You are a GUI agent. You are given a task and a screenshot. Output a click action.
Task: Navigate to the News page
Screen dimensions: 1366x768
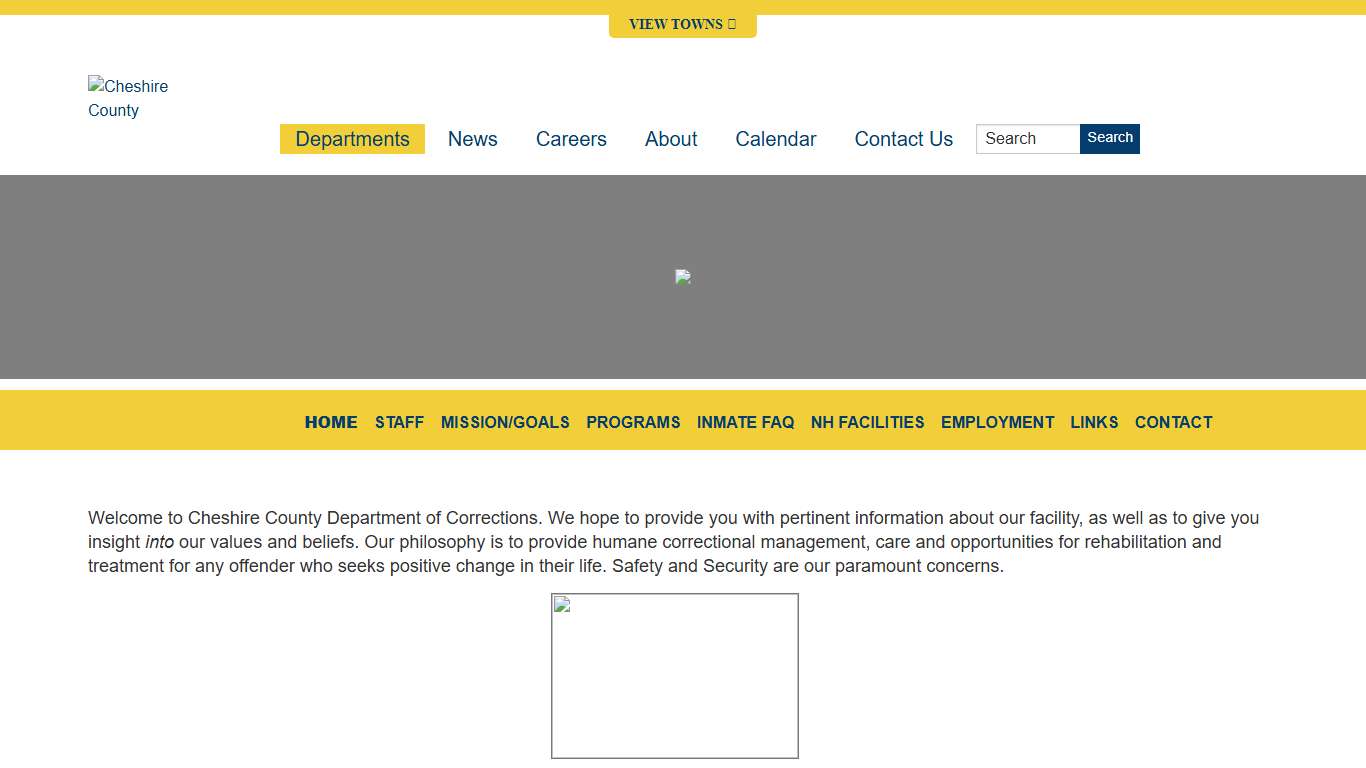click(x=472, y=139)
